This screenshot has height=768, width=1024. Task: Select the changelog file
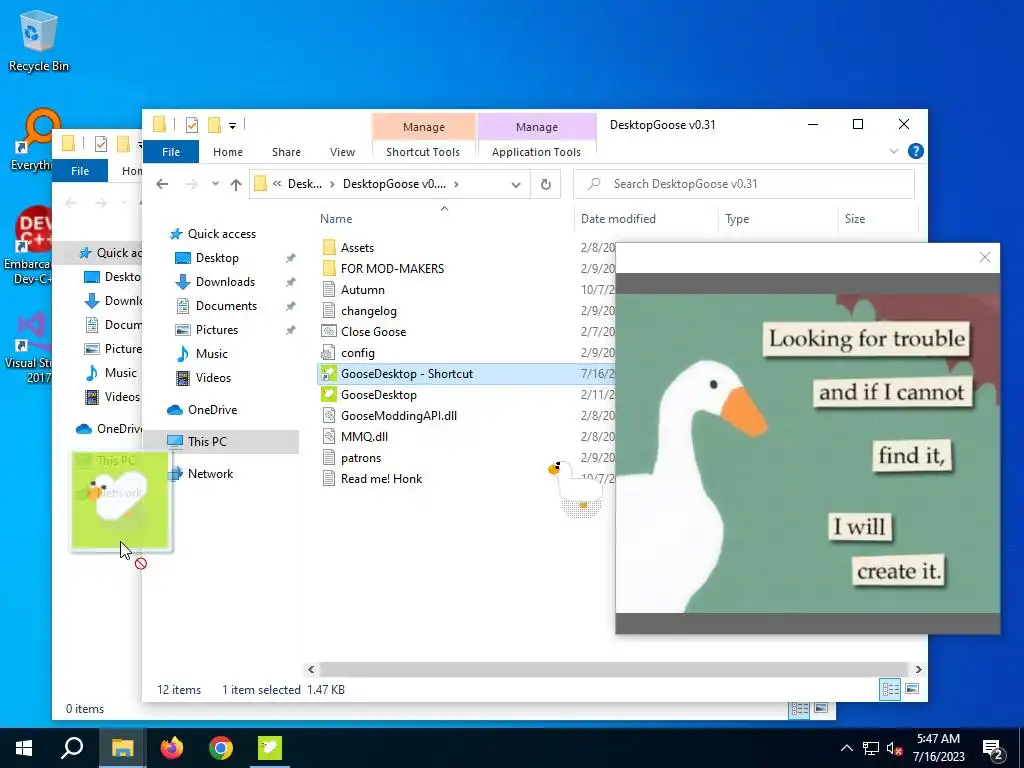click(x=368, y=311)
